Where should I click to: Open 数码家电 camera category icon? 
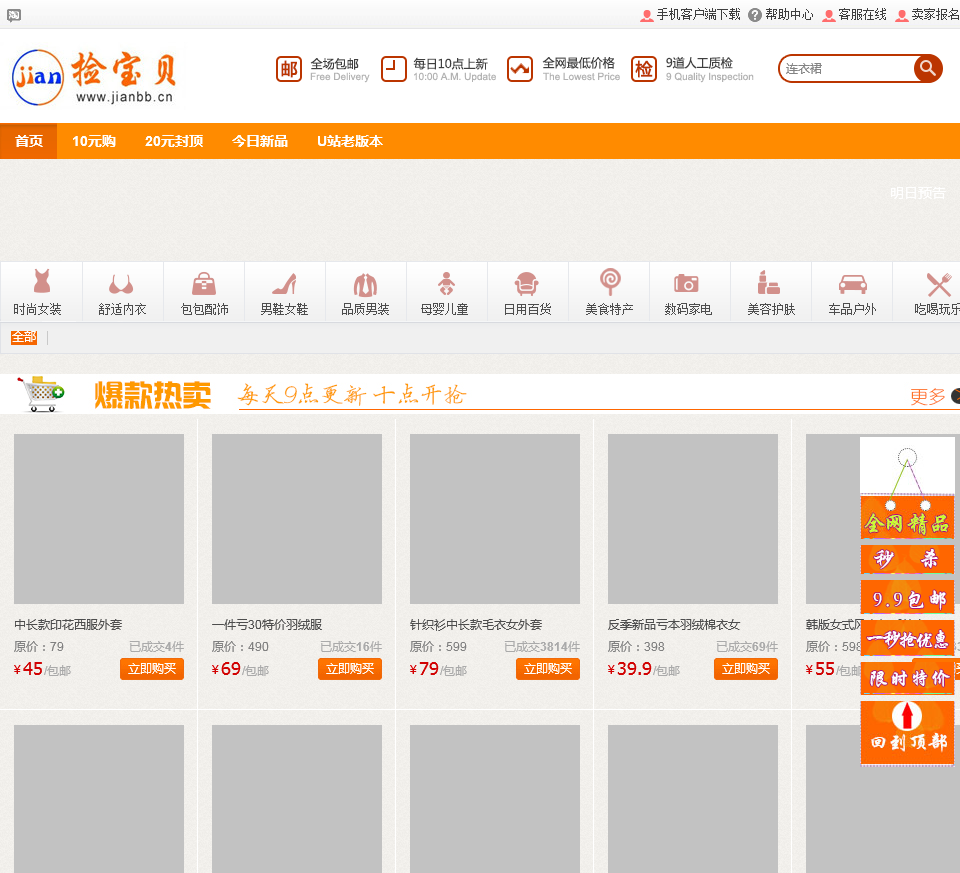point(686,283)
